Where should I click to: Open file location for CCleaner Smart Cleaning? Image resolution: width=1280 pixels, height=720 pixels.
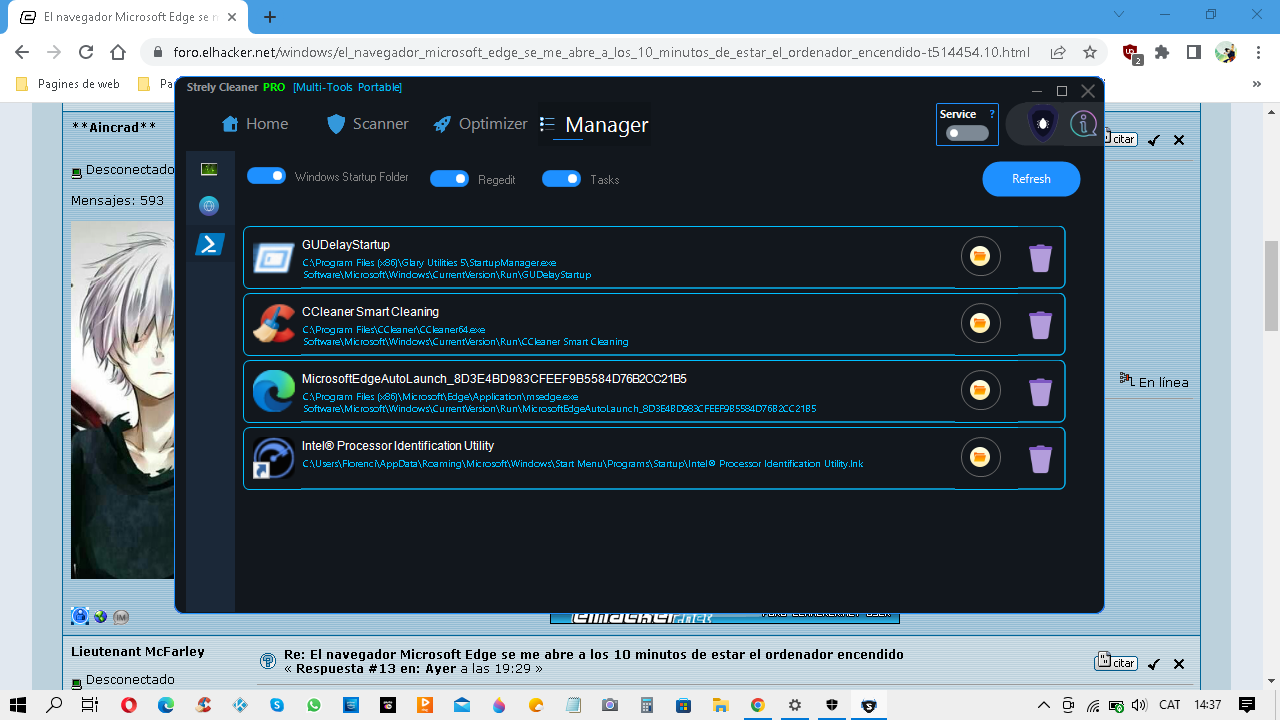tap(980, 324)
